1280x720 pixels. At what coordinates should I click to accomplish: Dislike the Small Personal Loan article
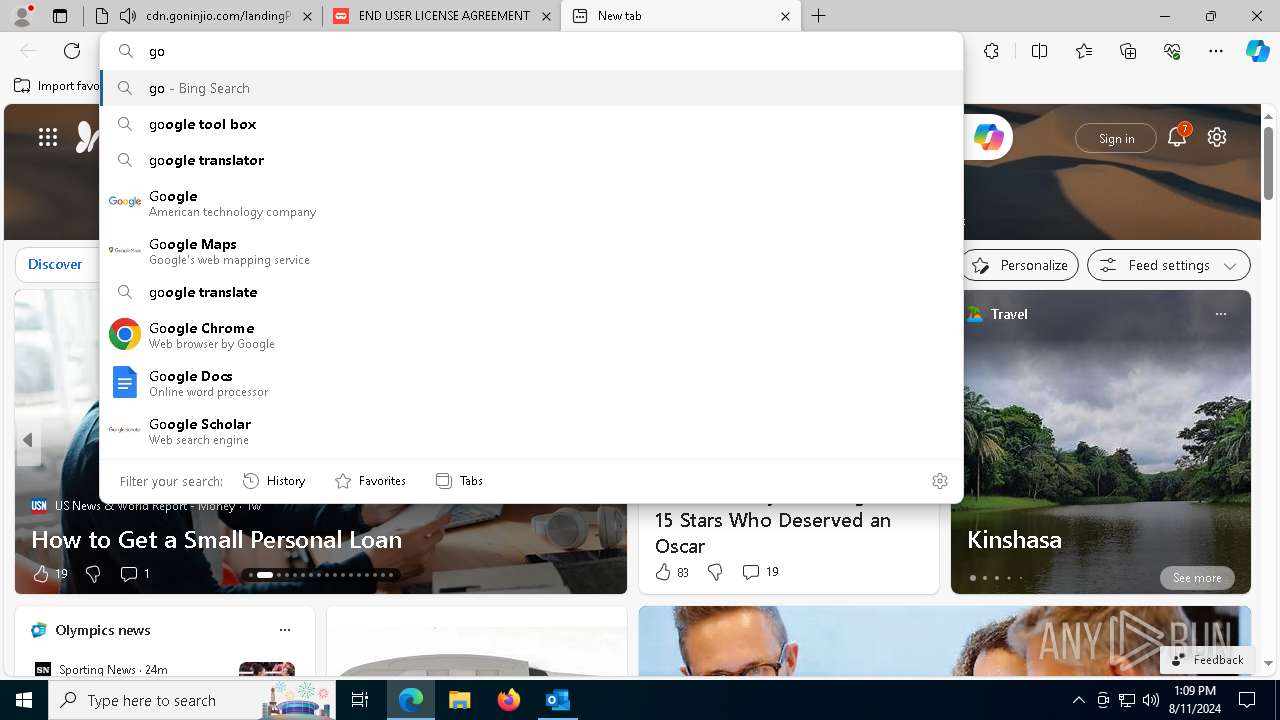[x=93, y=574]
